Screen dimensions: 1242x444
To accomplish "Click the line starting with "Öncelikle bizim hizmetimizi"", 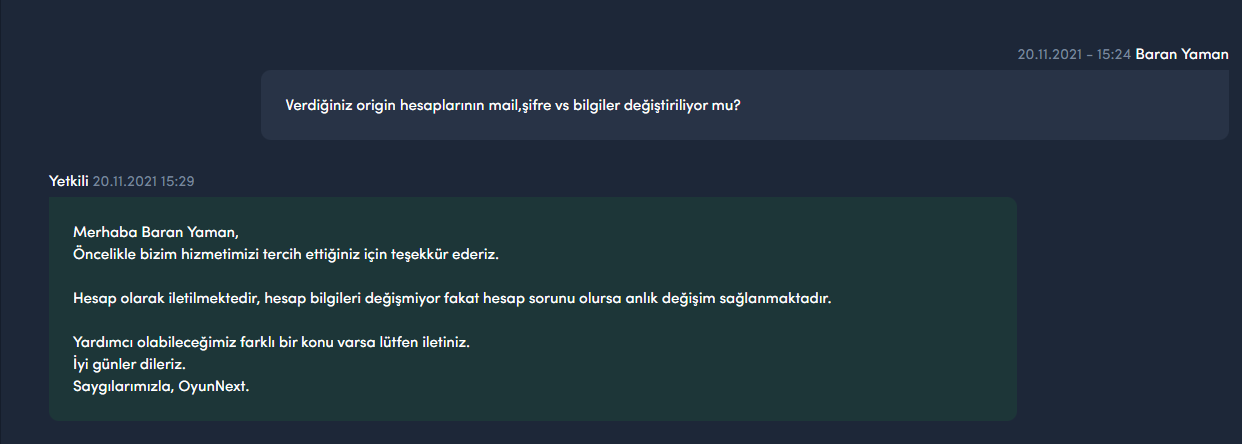I will (x=285, y=254).
